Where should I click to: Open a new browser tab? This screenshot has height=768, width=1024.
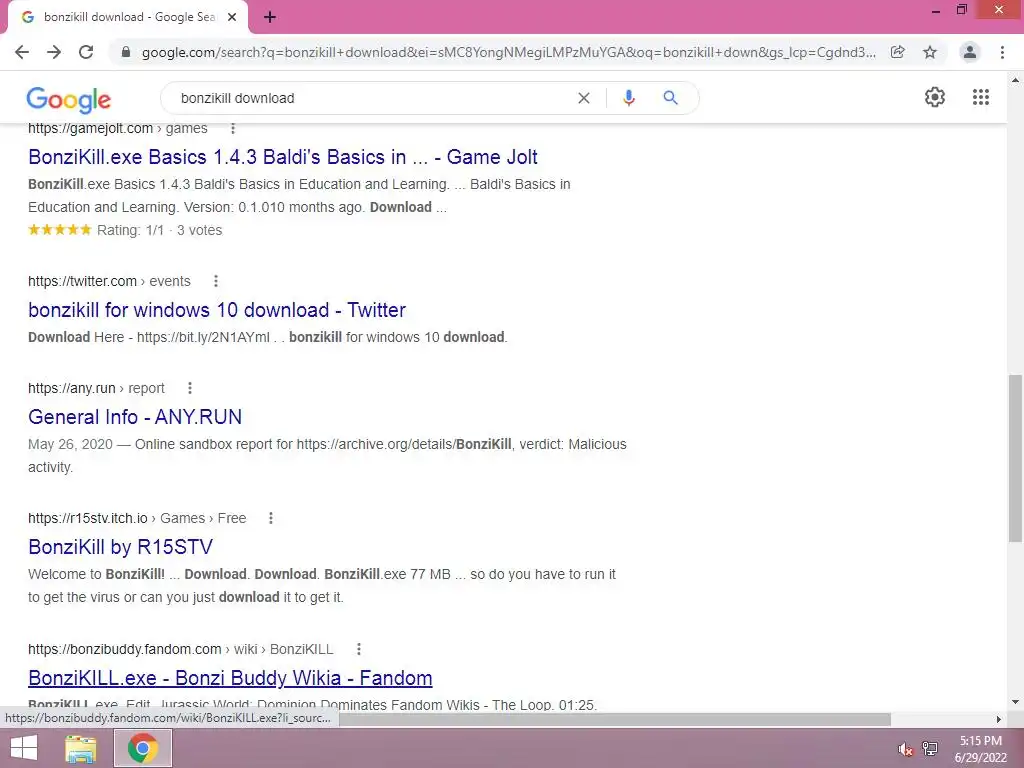(x=270, y=18)
